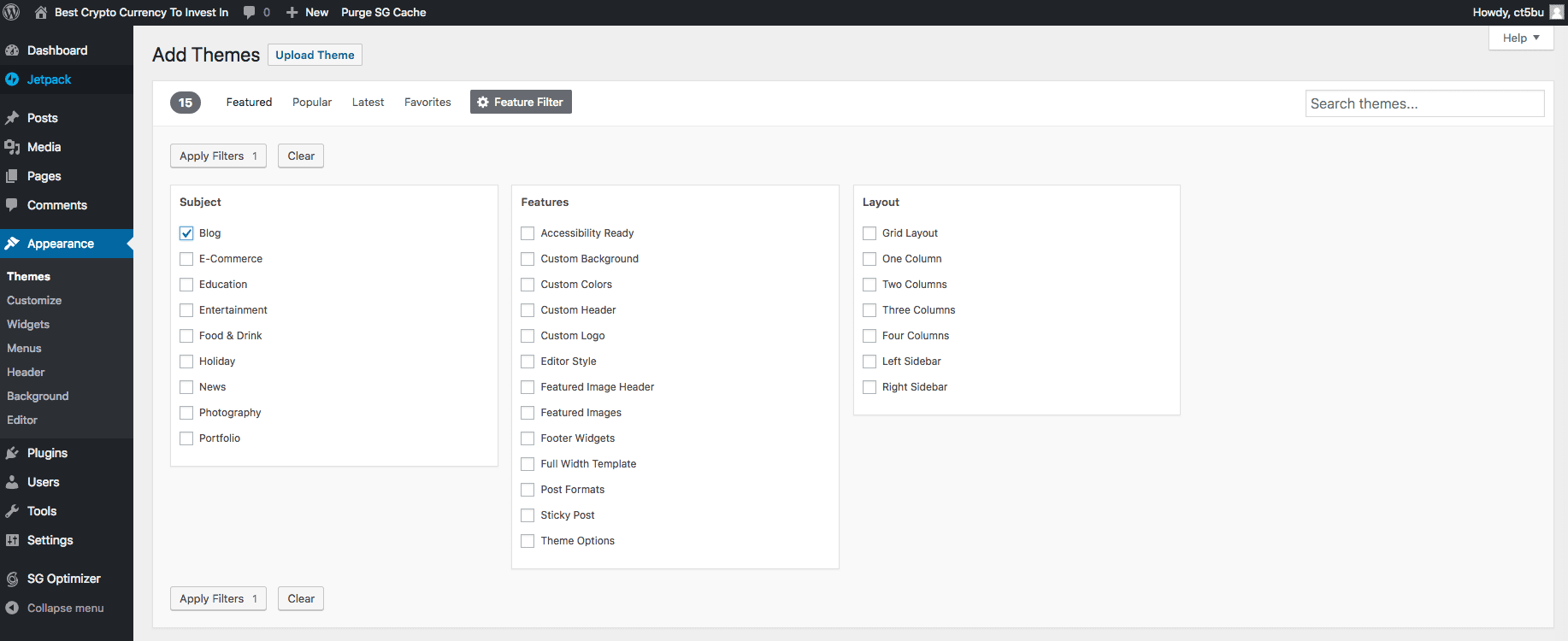This screenshot has width=1568, height=641.
Task: Open Themes in Appearance submenu
Action: [28, 276]
